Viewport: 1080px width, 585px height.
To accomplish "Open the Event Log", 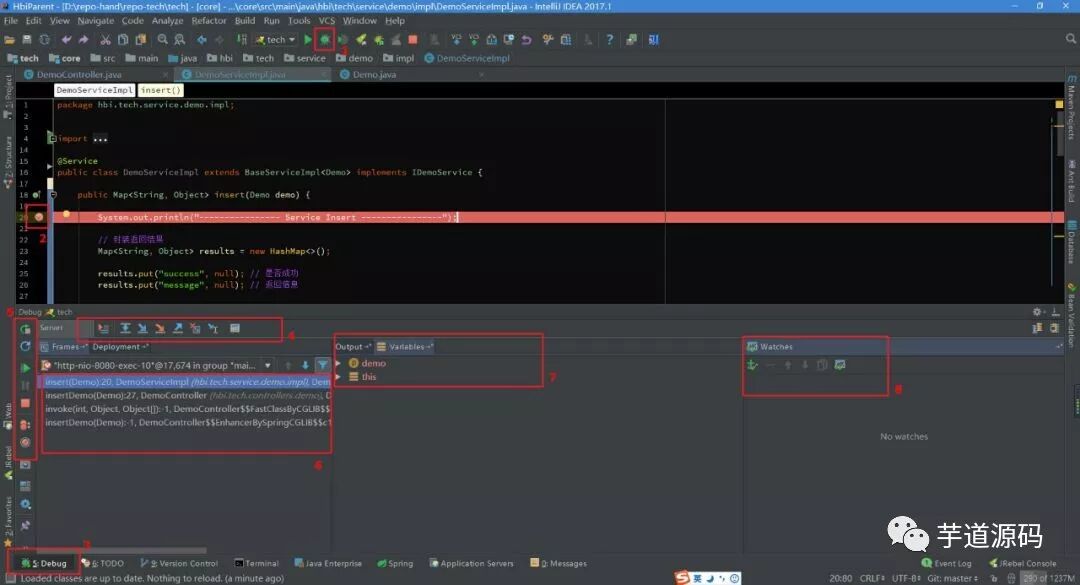I will 946,563.
